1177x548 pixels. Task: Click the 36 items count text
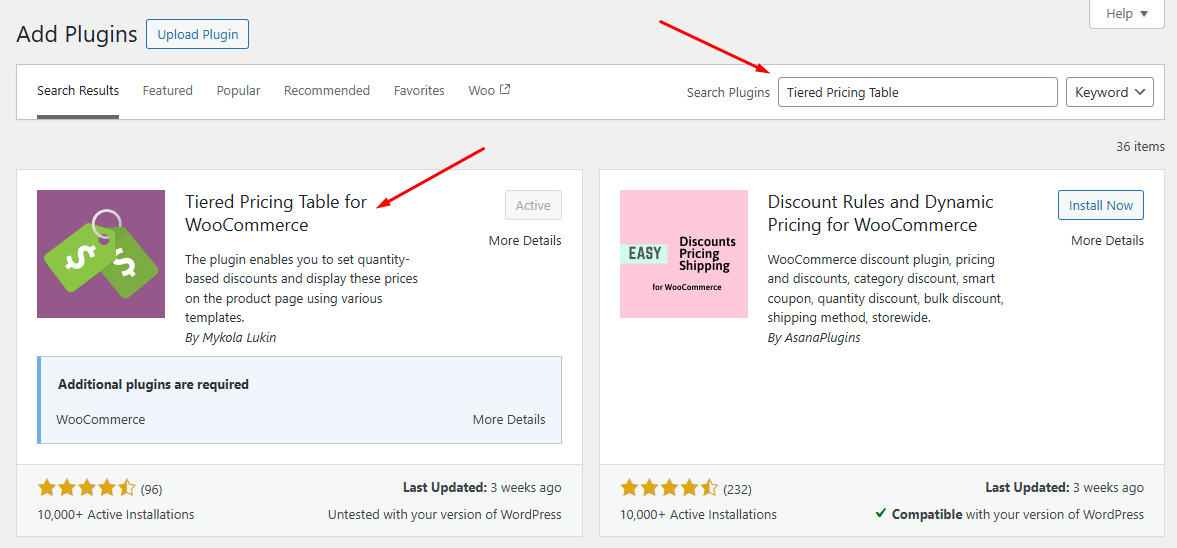[1140, 146]
